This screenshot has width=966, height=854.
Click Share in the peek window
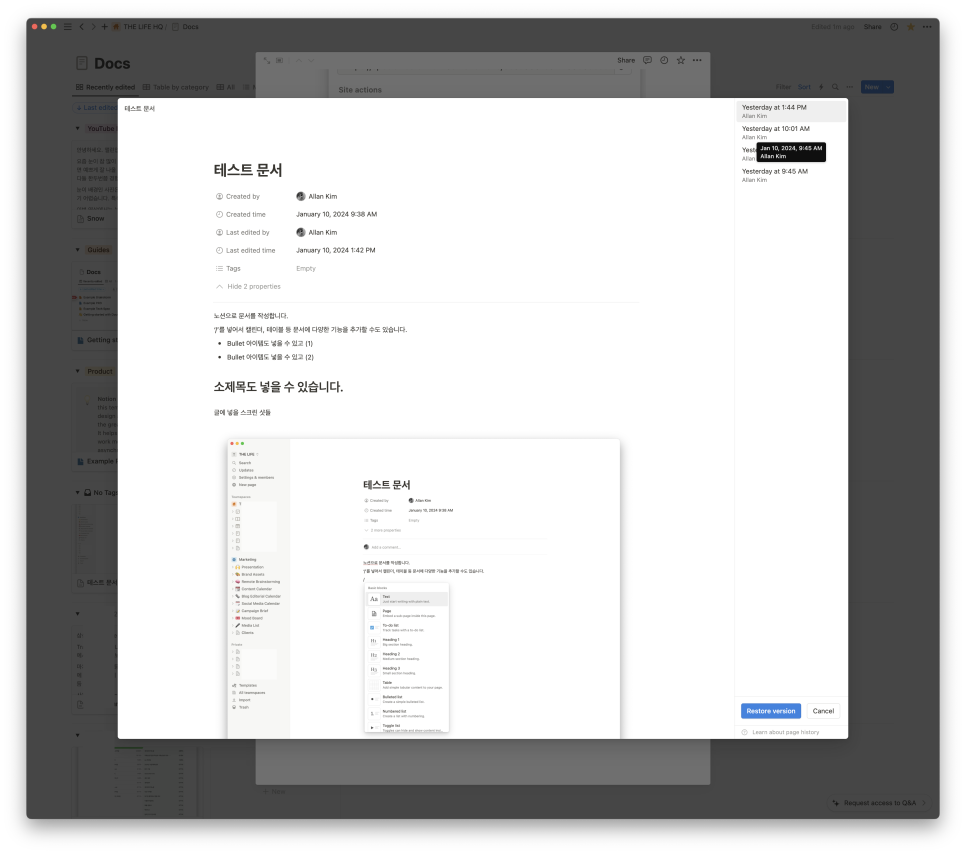pos(626,60)
